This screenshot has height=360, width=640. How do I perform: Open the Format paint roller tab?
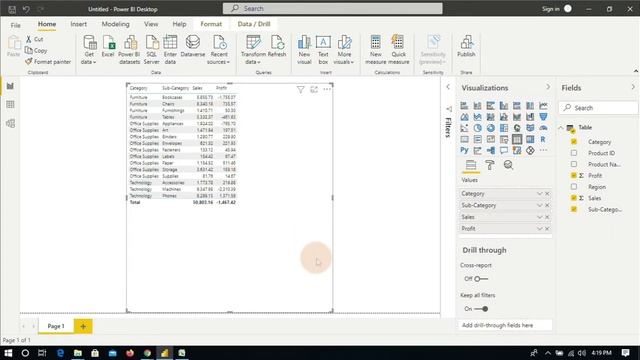pyautogui.click(x=490, y=165)
